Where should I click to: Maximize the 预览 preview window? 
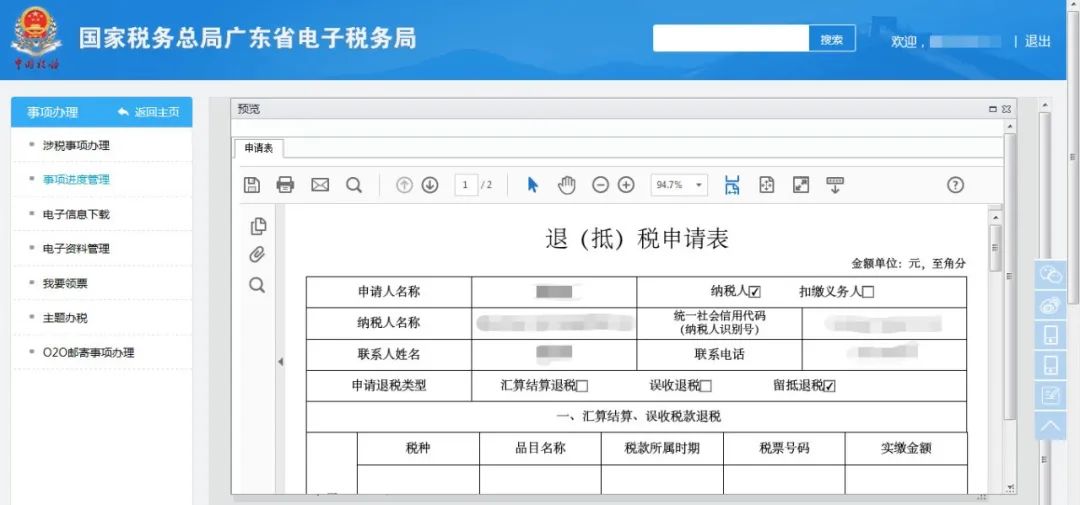(993, 109)
